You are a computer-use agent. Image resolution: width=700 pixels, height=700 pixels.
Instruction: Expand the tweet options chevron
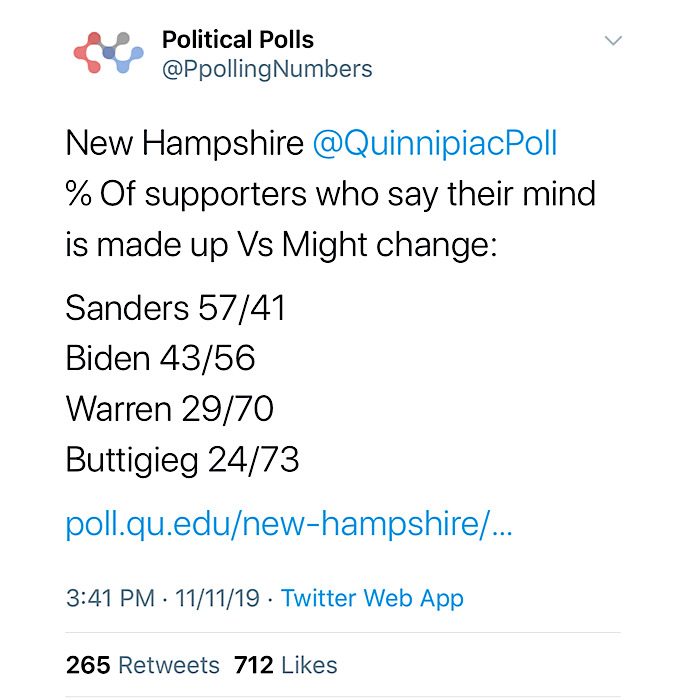pyautogui.click(x=613, y=41)
